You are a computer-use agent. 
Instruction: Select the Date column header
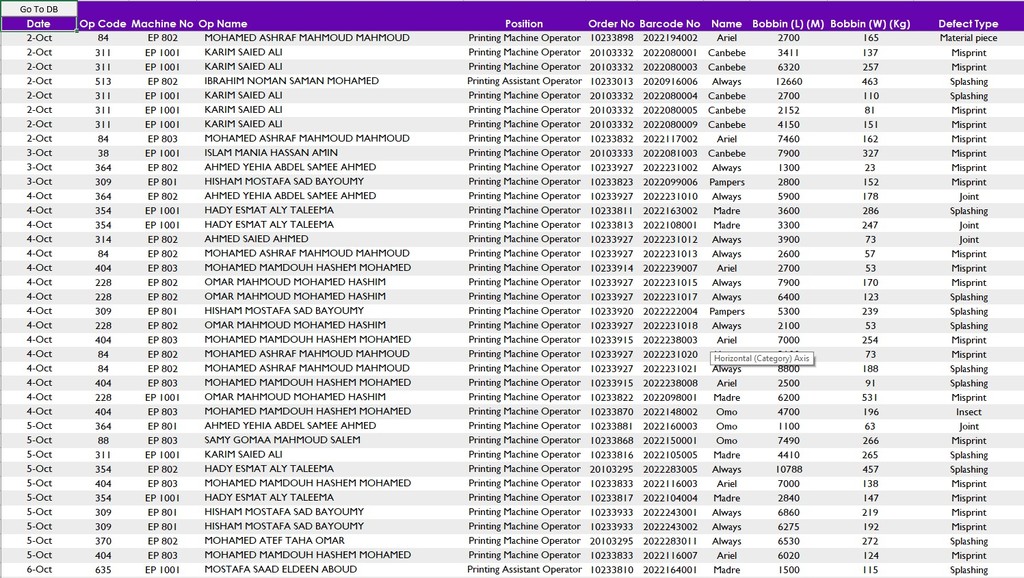pos(39,24)
